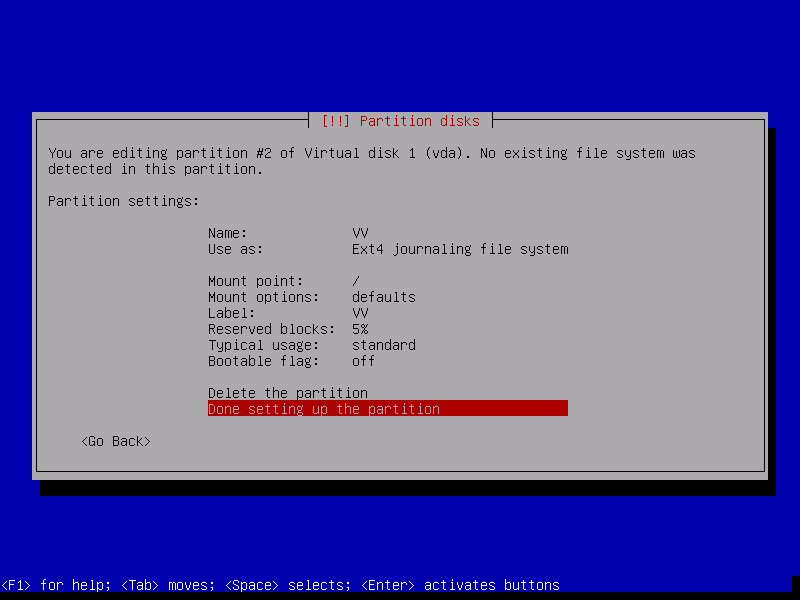Select the 'Mount point:' setting label
Viewport: 800px width, 600px height.
click(x=256, y=281)
